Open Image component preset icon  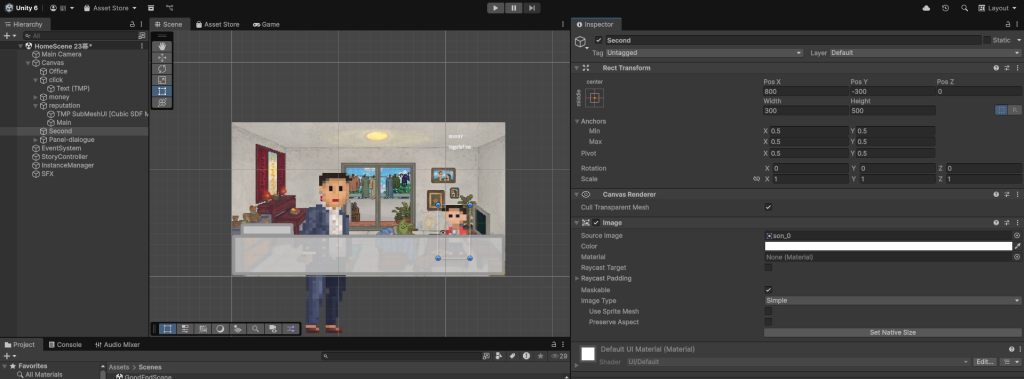pos(1007,222)
